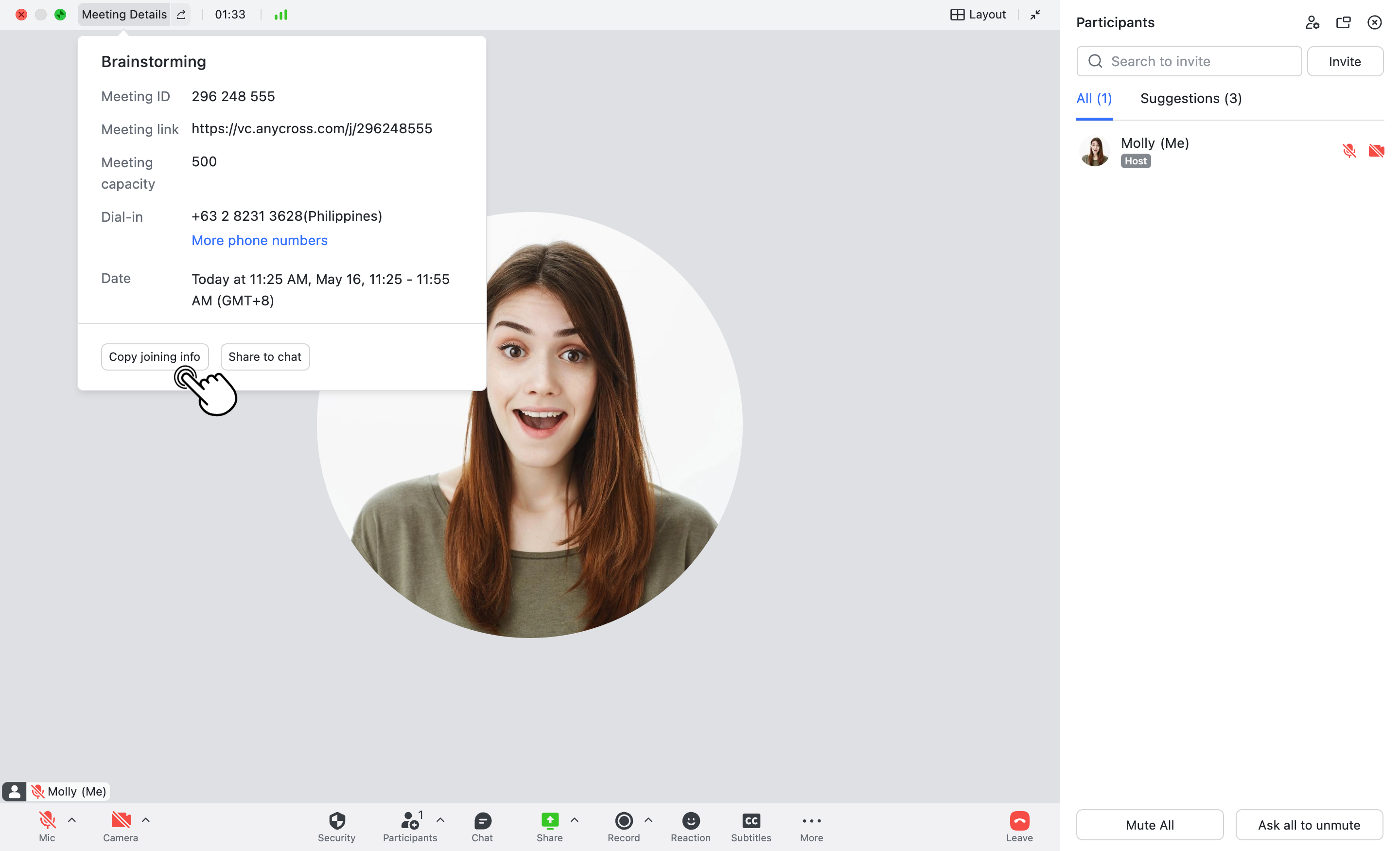Select Molly (Me) participant row
The height and width of the screenshot is (851, 1400).
[x=1229, y=151]
